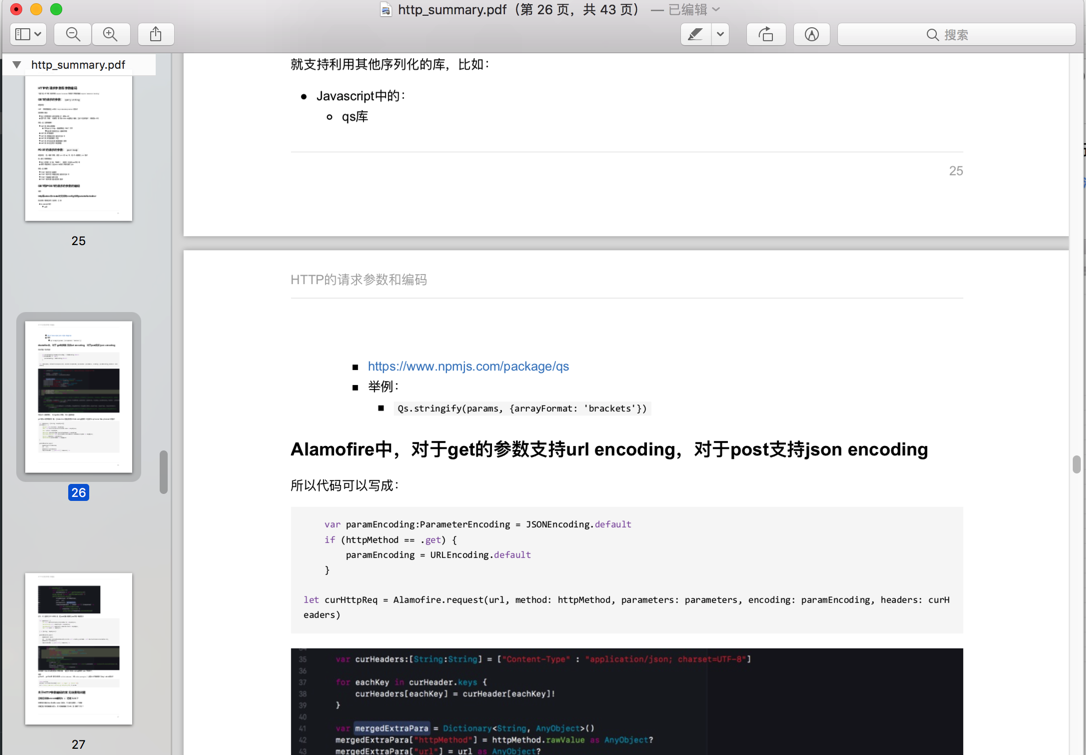Zoom out using the minus magnifier
Image resolution: width=1086 pixels, height=755 pixels.
click(x=73, y=34)
